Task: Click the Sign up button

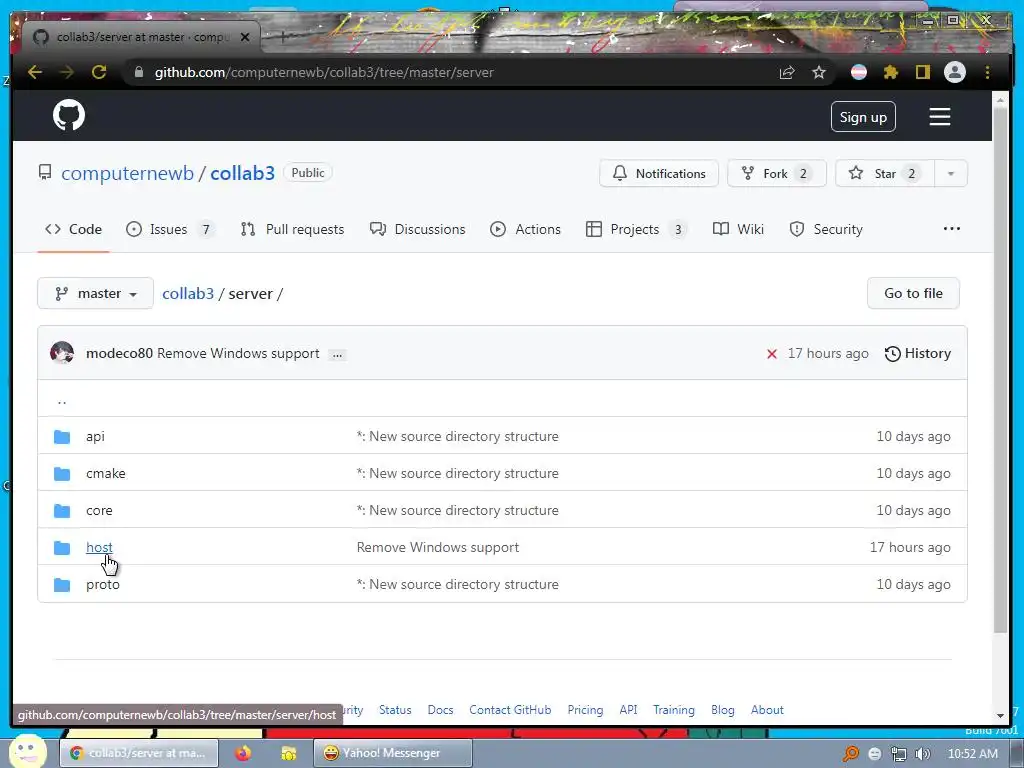Action: tap(863, 117)
